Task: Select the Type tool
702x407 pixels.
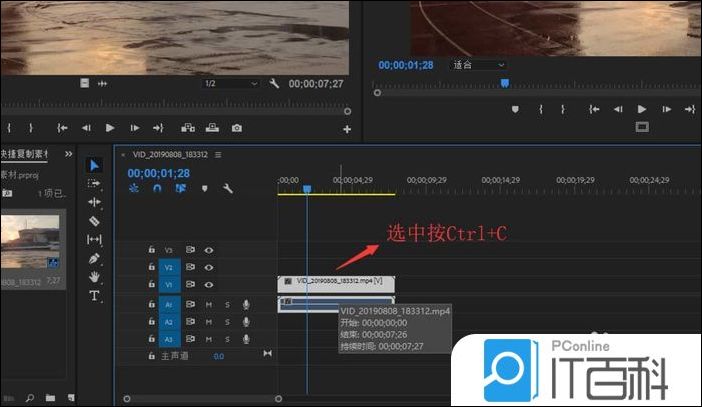Action: click(x=94, y=296)
